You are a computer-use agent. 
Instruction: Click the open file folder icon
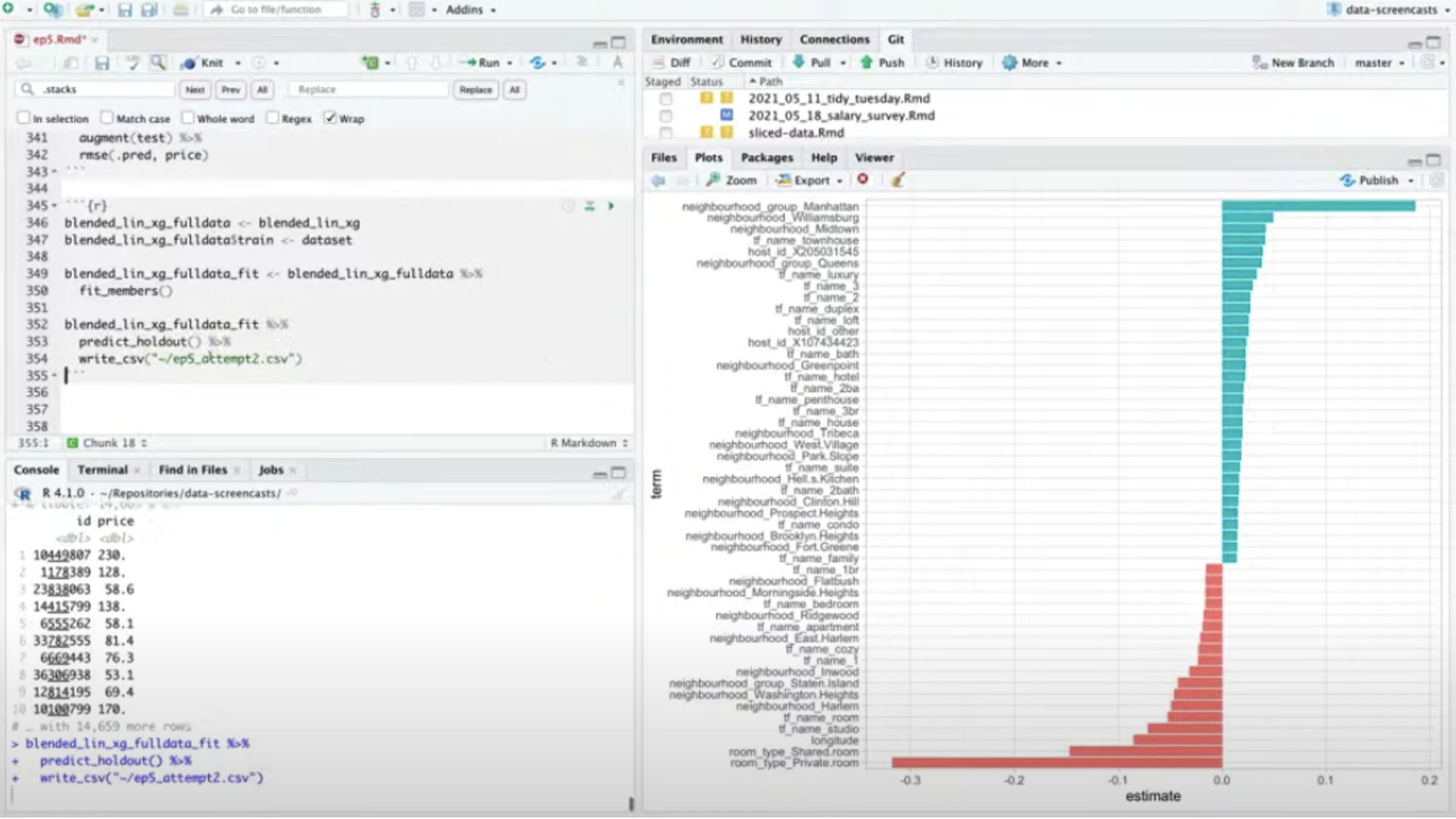83,10
